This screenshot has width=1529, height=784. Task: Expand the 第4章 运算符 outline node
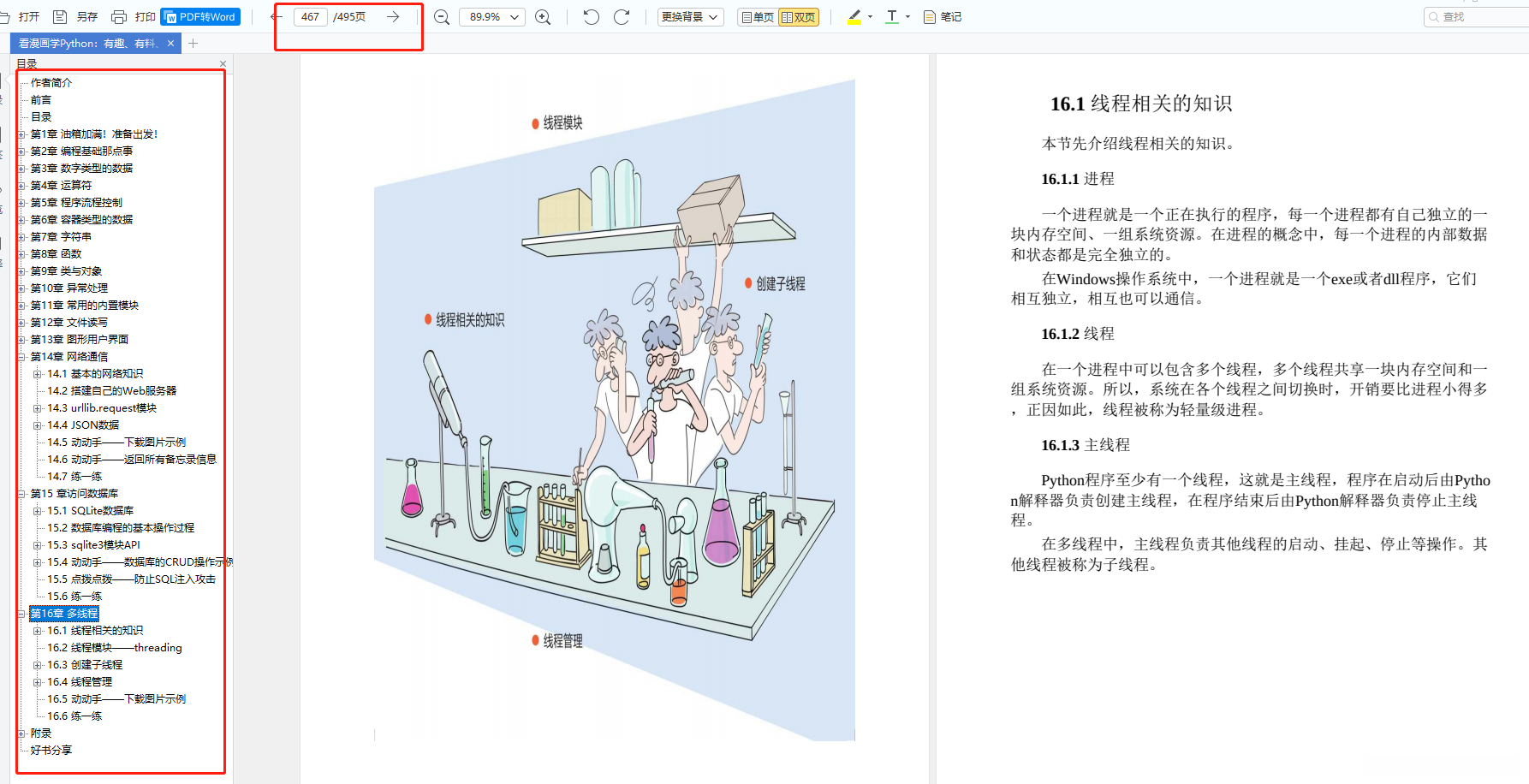22,186
